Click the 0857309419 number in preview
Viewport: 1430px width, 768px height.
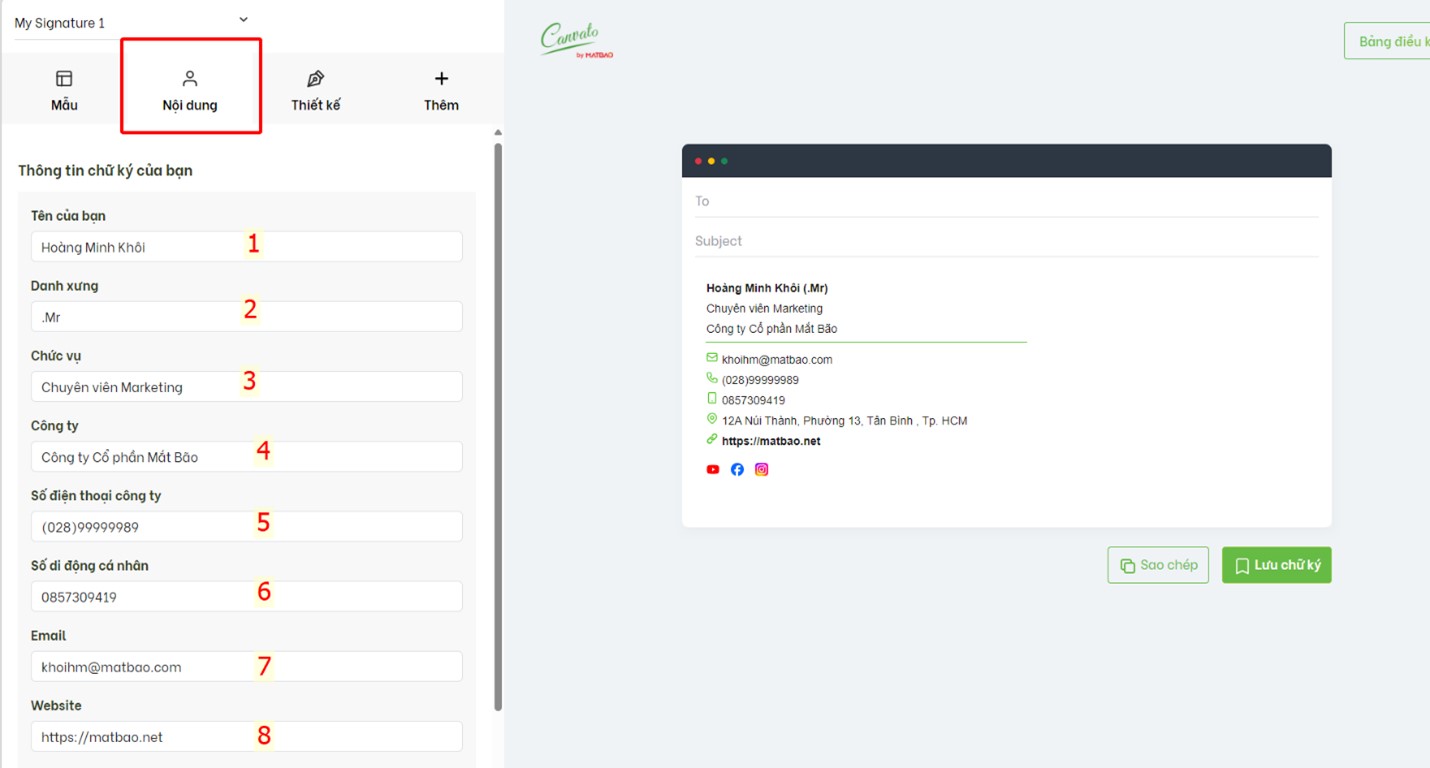753,401
